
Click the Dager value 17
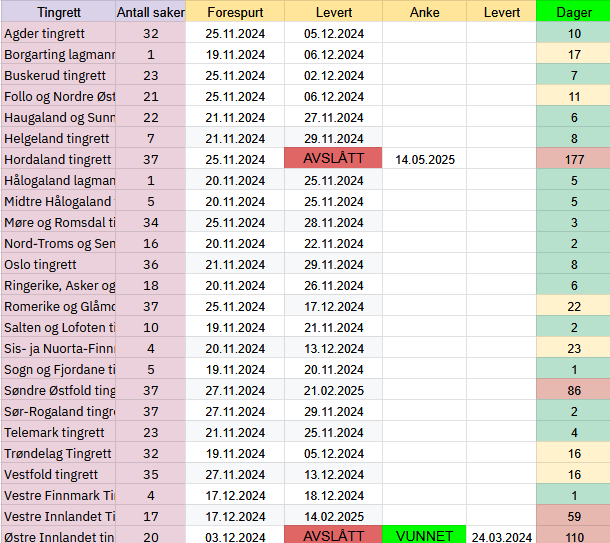(x=573, y=54)
